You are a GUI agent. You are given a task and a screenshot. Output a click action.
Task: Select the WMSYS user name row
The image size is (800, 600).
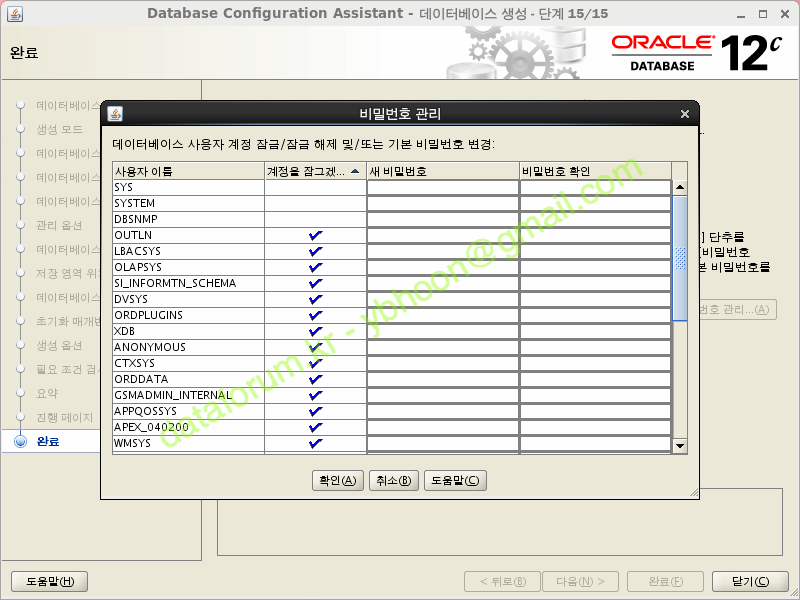click(x=188, y=443)
